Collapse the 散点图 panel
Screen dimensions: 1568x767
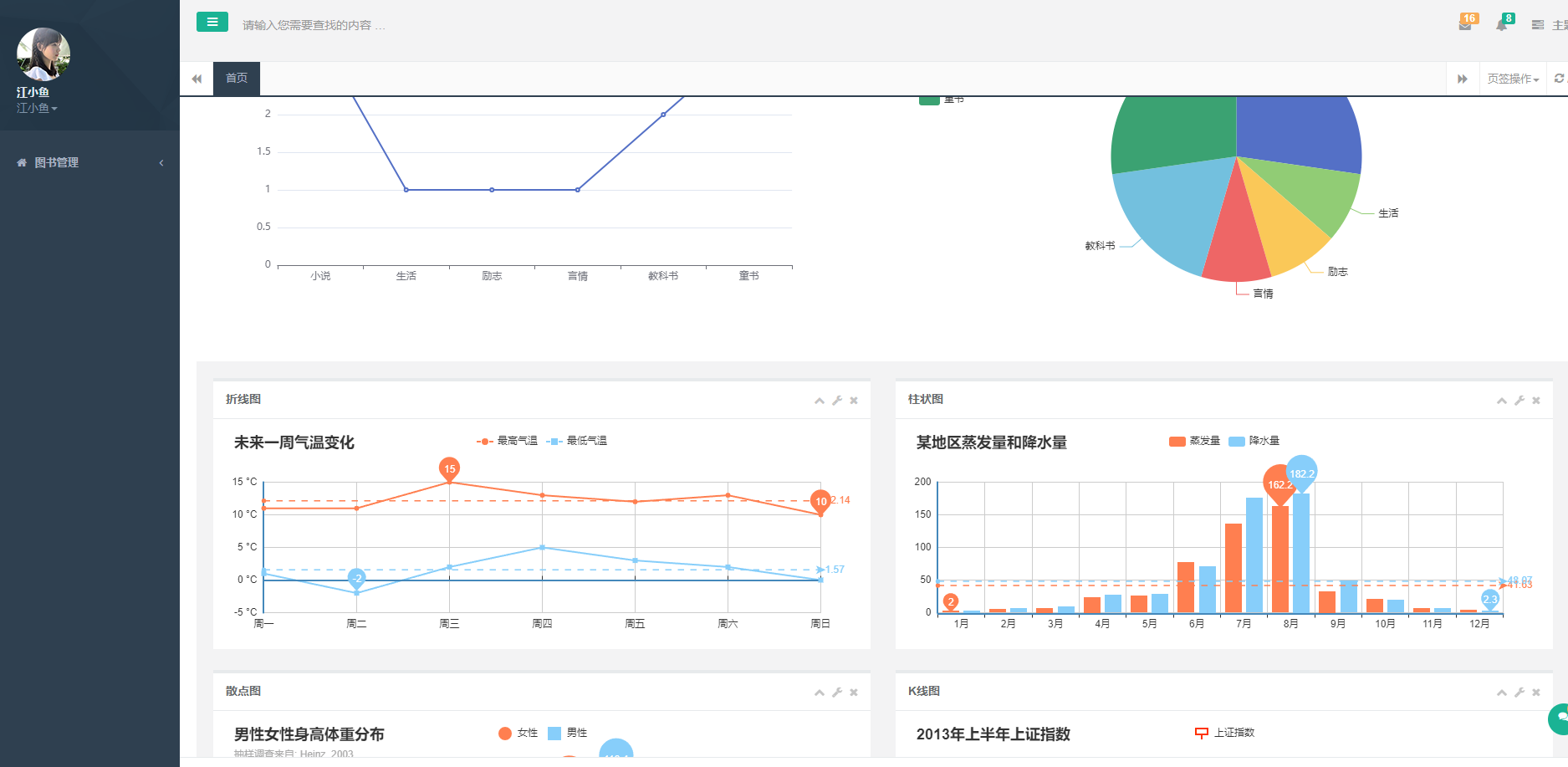point(820,693)
